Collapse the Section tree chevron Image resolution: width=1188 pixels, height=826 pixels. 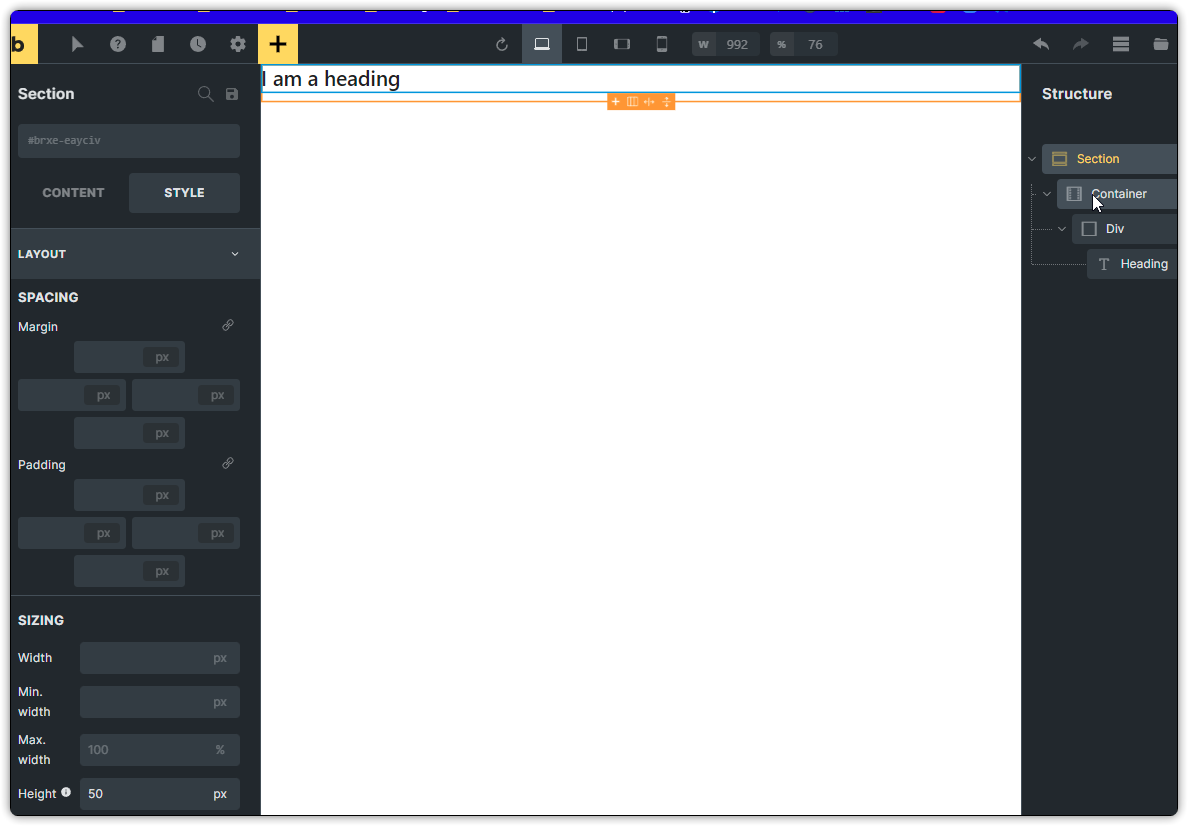click(x=1032, y=159)
